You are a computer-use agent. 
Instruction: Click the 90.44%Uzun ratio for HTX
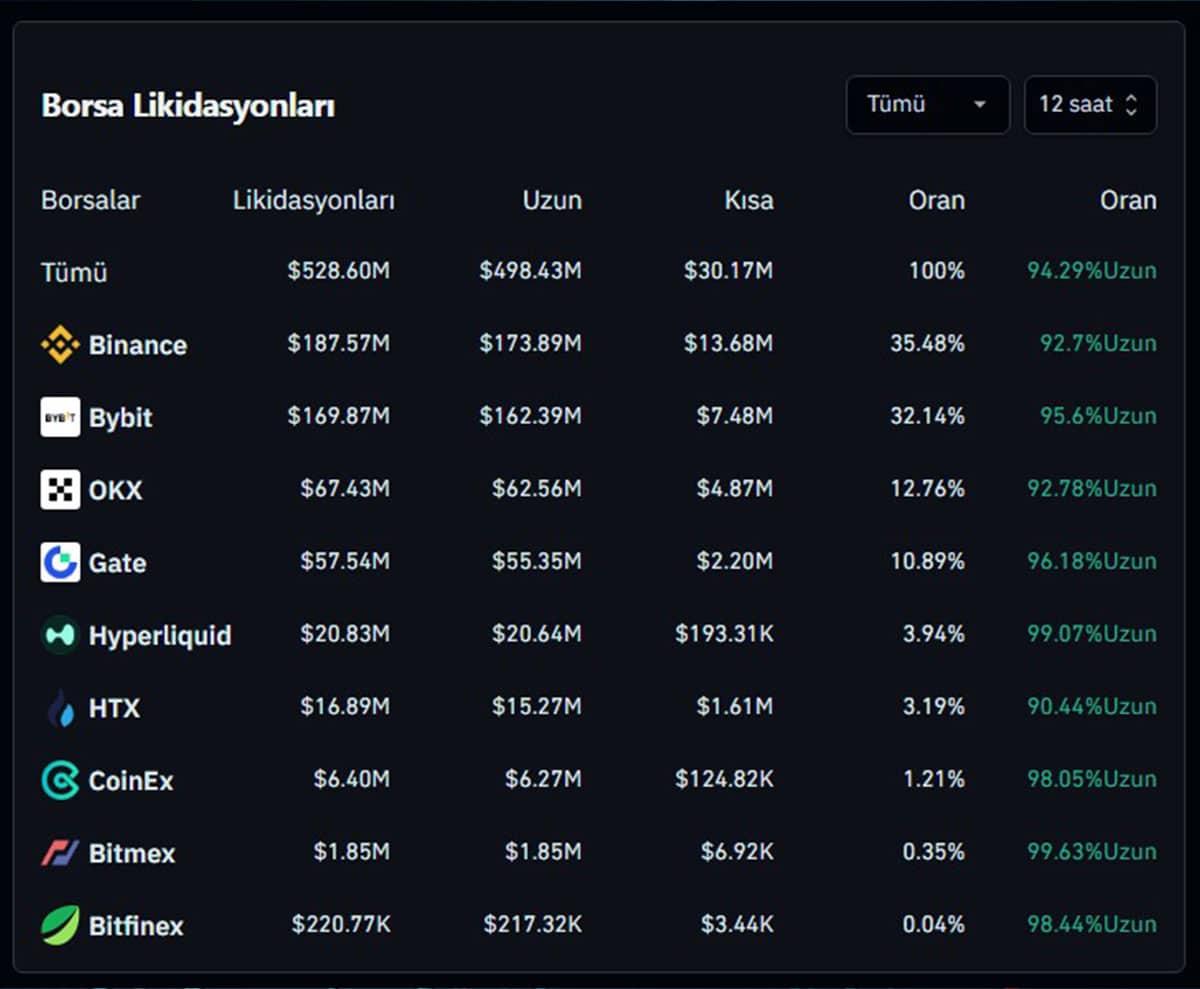coord(1092,707)
